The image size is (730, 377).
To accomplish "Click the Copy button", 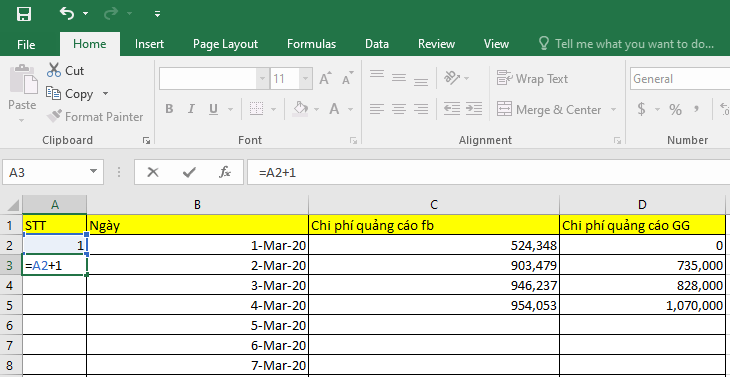I will click(x=70, y=94).
